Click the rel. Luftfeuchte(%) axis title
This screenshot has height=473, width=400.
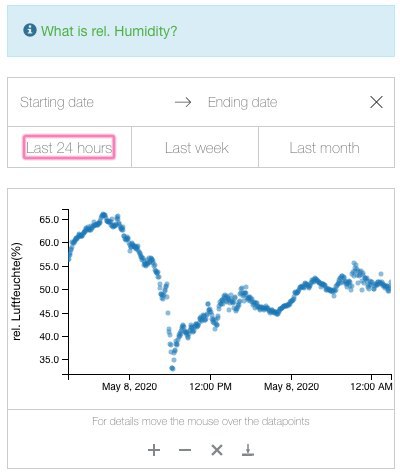pos(17,292)
